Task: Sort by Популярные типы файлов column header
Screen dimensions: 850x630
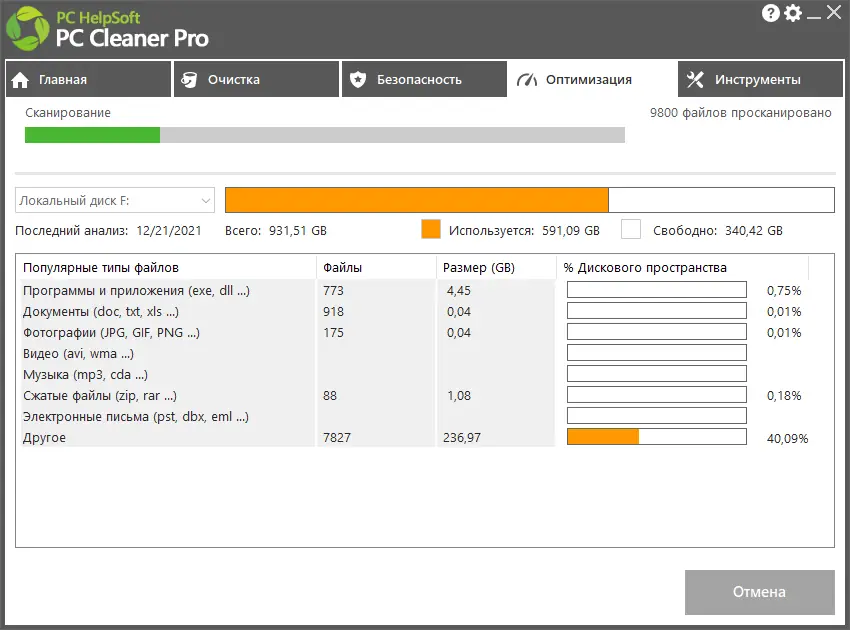Action: (166, 267)
